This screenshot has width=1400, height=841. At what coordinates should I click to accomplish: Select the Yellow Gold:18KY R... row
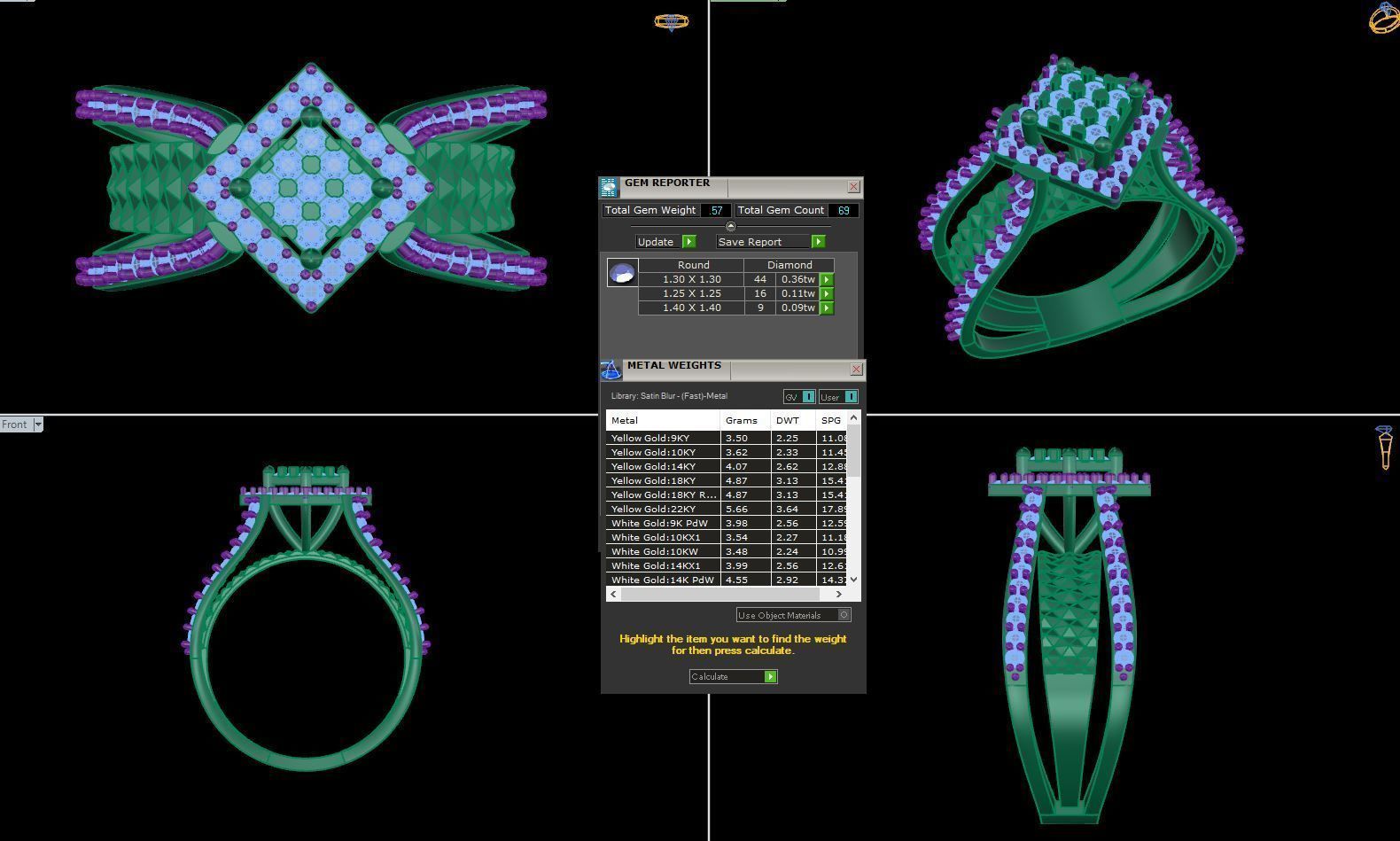(727, 495)
